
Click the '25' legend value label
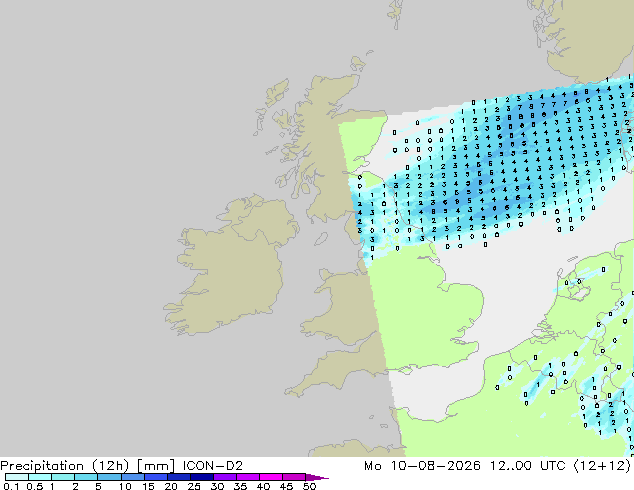coord(194,486)
